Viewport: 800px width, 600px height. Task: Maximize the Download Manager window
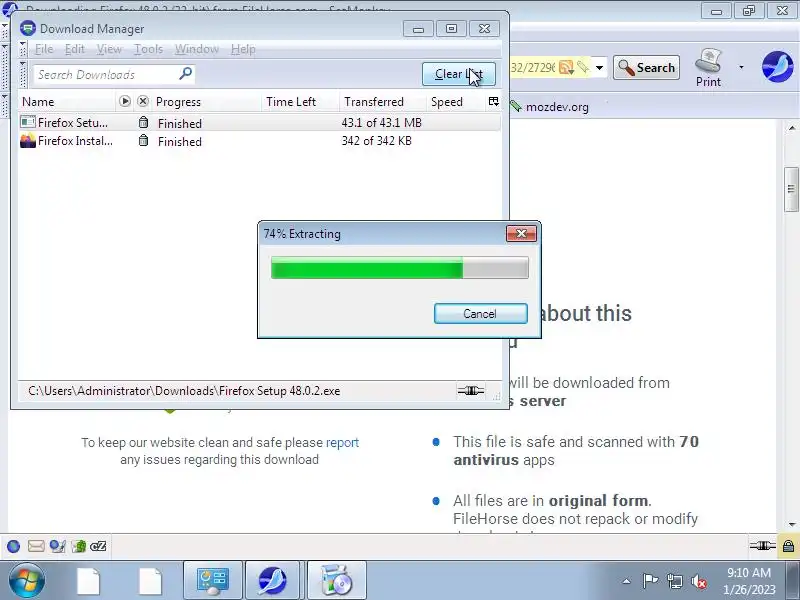coord(451,29)
